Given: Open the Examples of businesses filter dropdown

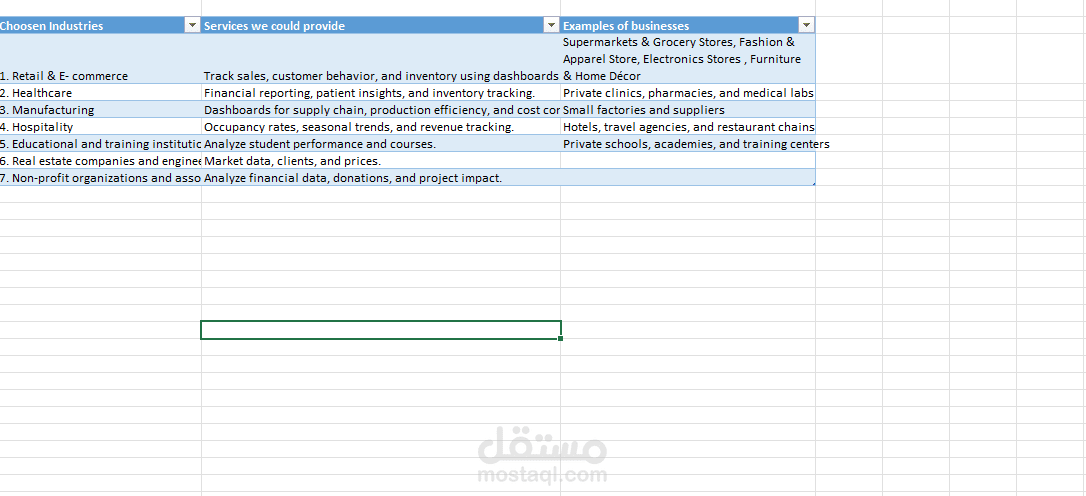Looking at the screenshot, I should click(806, 26).
